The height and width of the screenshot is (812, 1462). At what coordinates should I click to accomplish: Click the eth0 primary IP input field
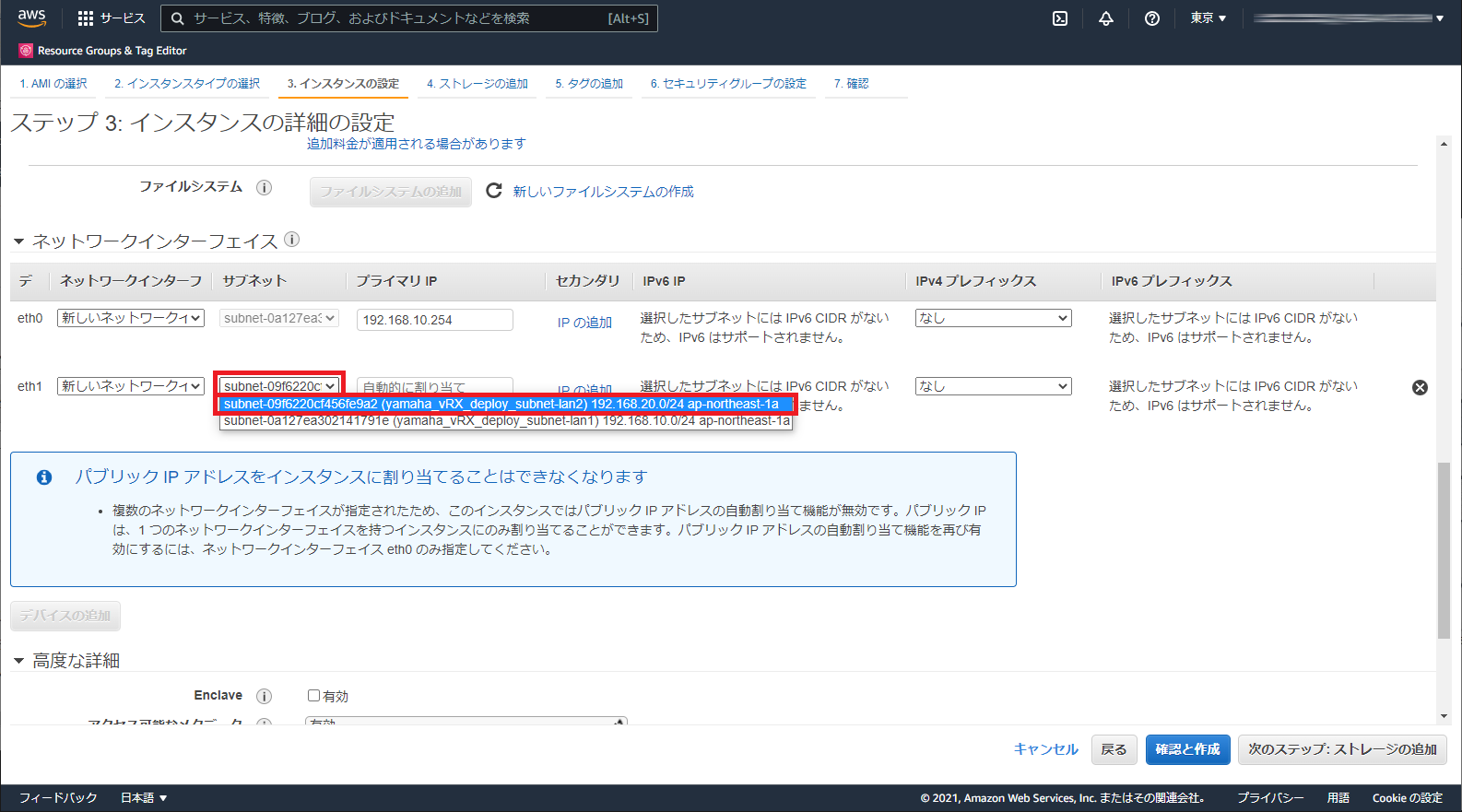coord(434,320)
